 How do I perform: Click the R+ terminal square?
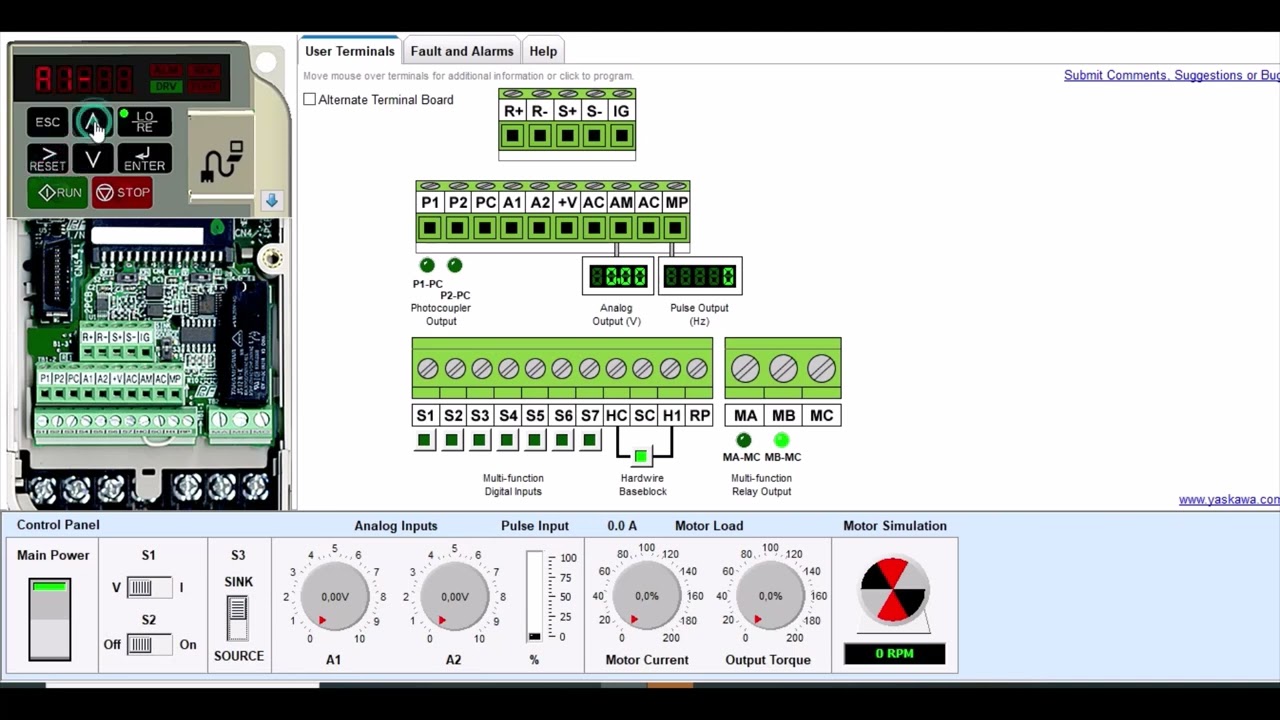(513, 135)
